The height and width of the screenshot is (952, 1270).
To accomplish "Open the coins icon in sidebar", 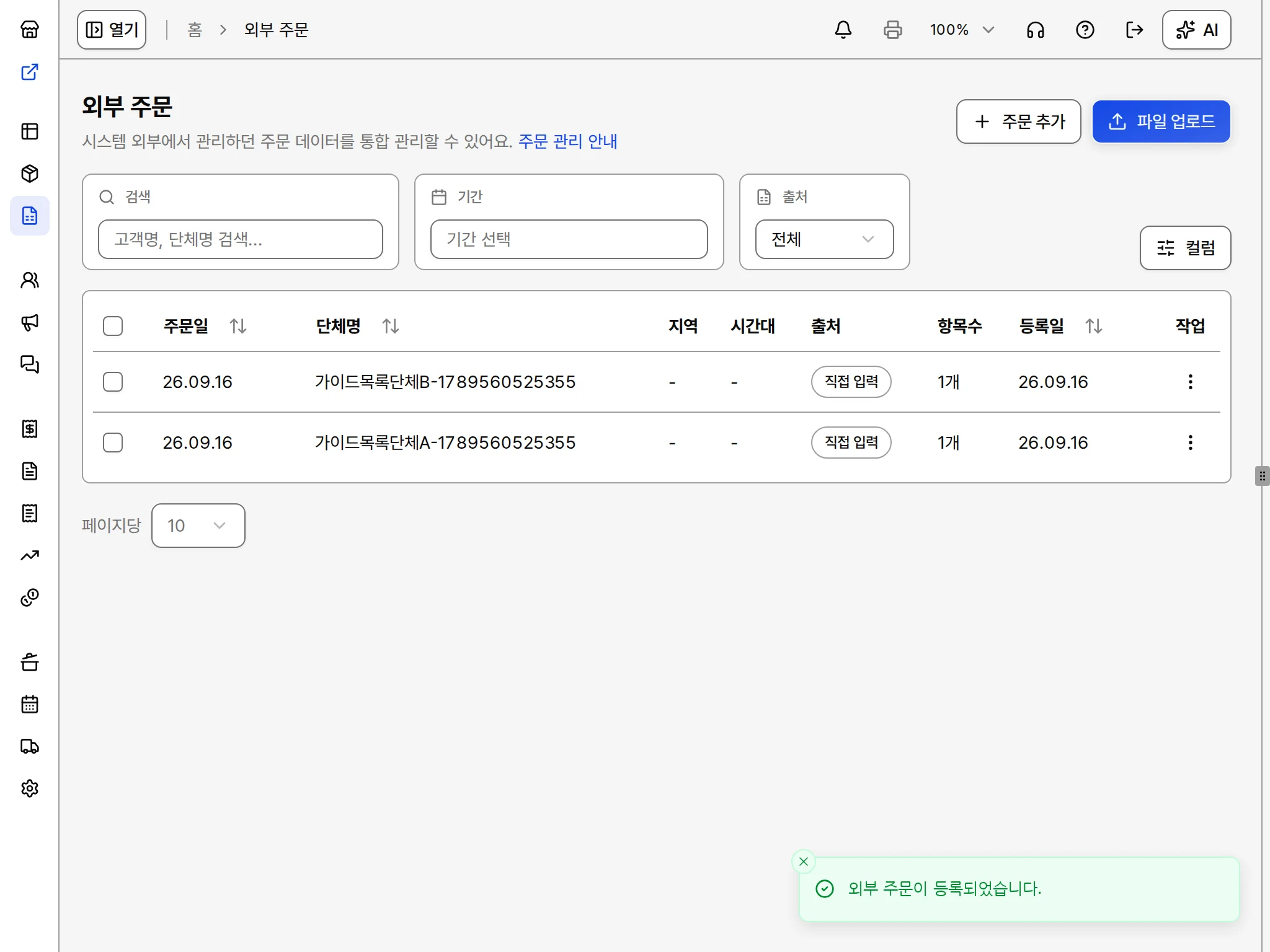I will click(30, 597).
